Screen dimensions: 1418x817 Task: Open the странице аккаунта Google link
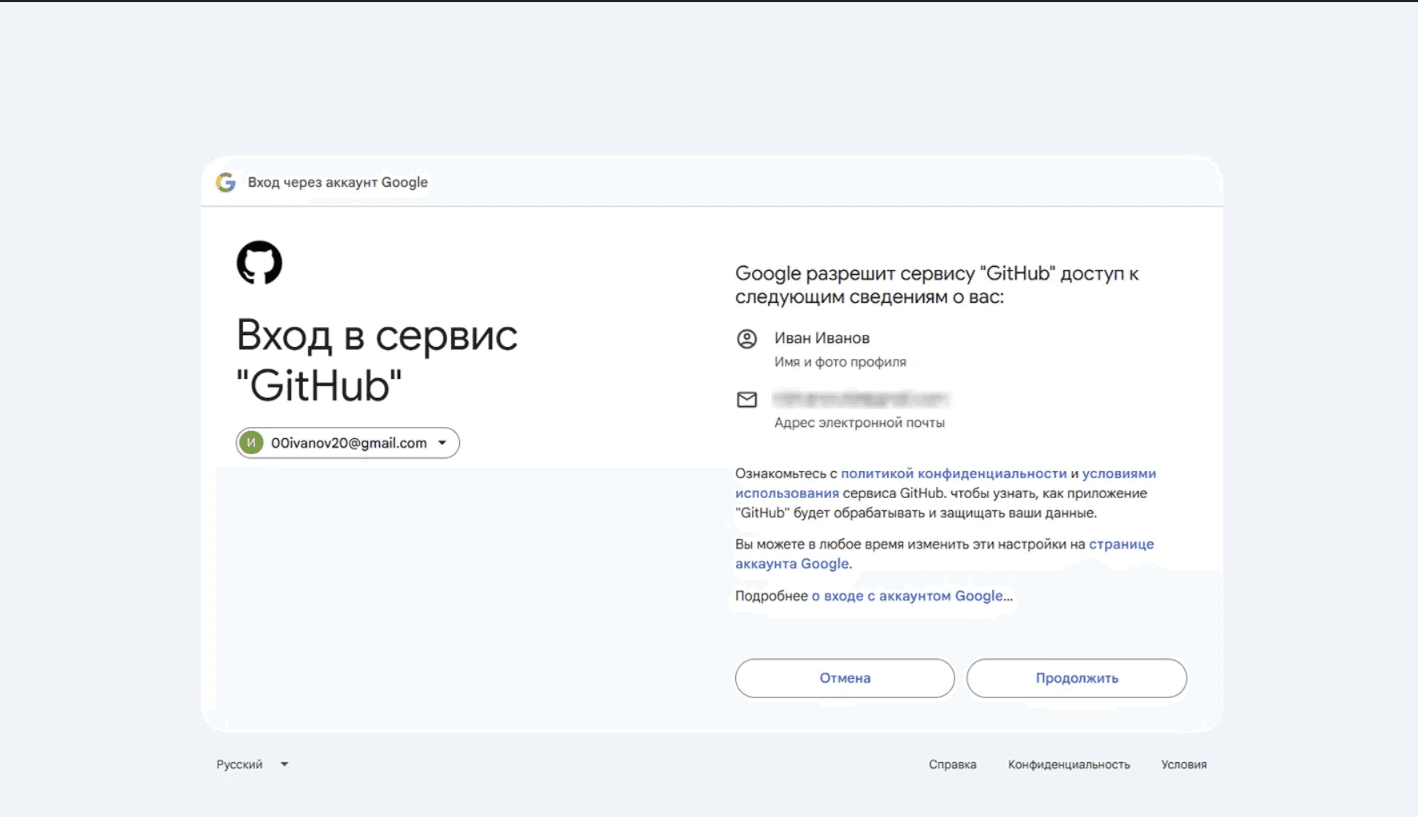(x=945, y=554)
